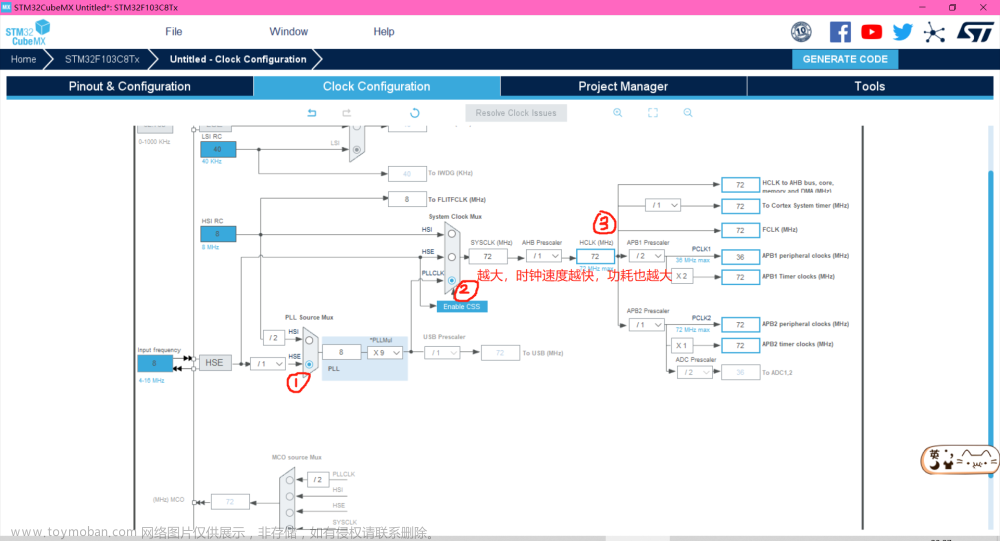
Task: Click APB1 peripheral clocks 36 value
Action: (740, 256)
